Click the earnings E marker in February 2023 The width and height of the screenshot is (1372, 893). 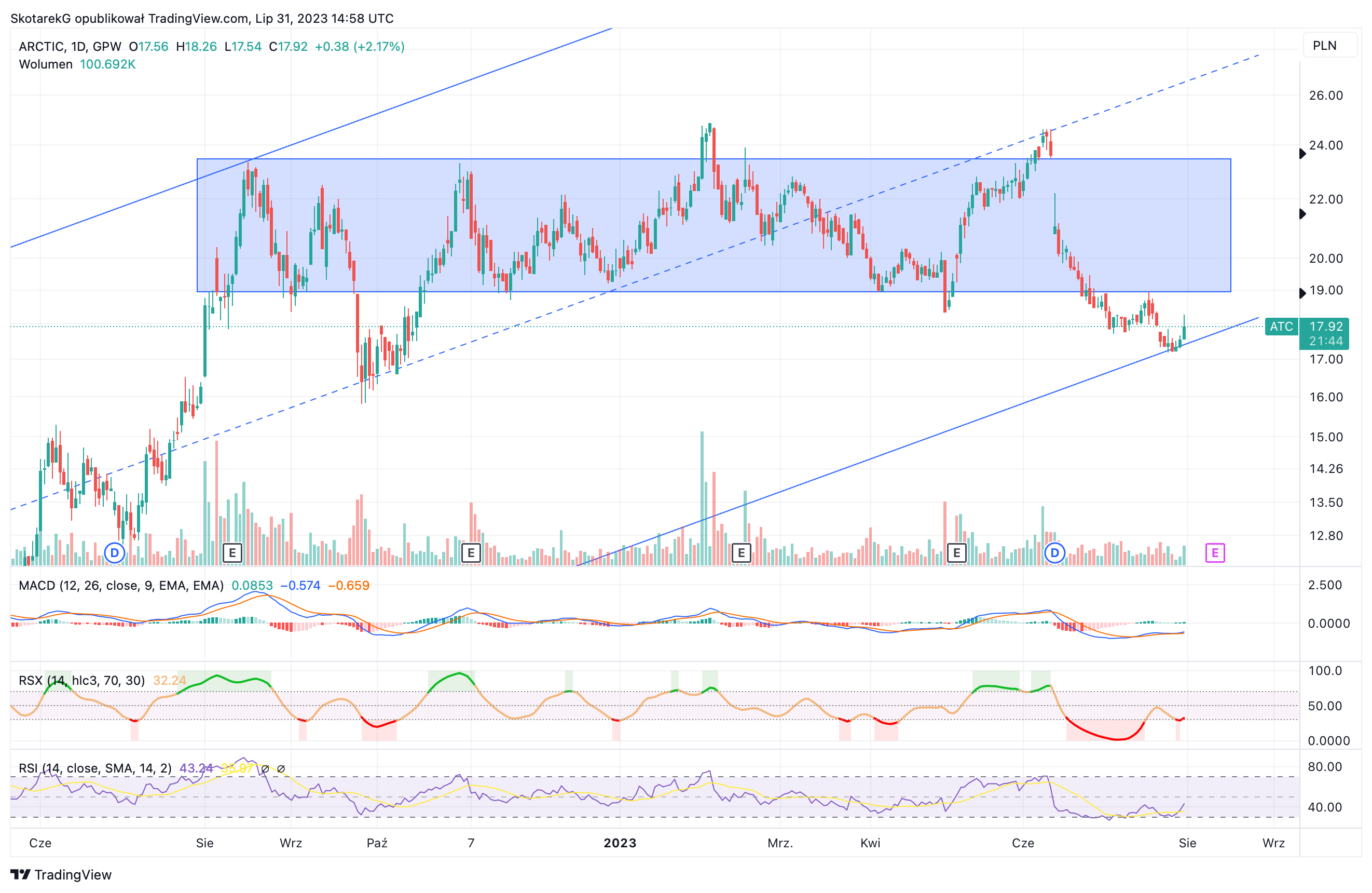click(x=742, y=552)
